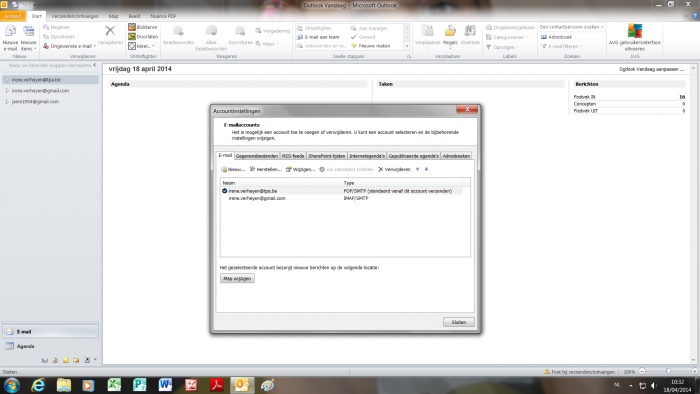
Task: Click the zoom out minus button
Action: click(x=642, y=371)
